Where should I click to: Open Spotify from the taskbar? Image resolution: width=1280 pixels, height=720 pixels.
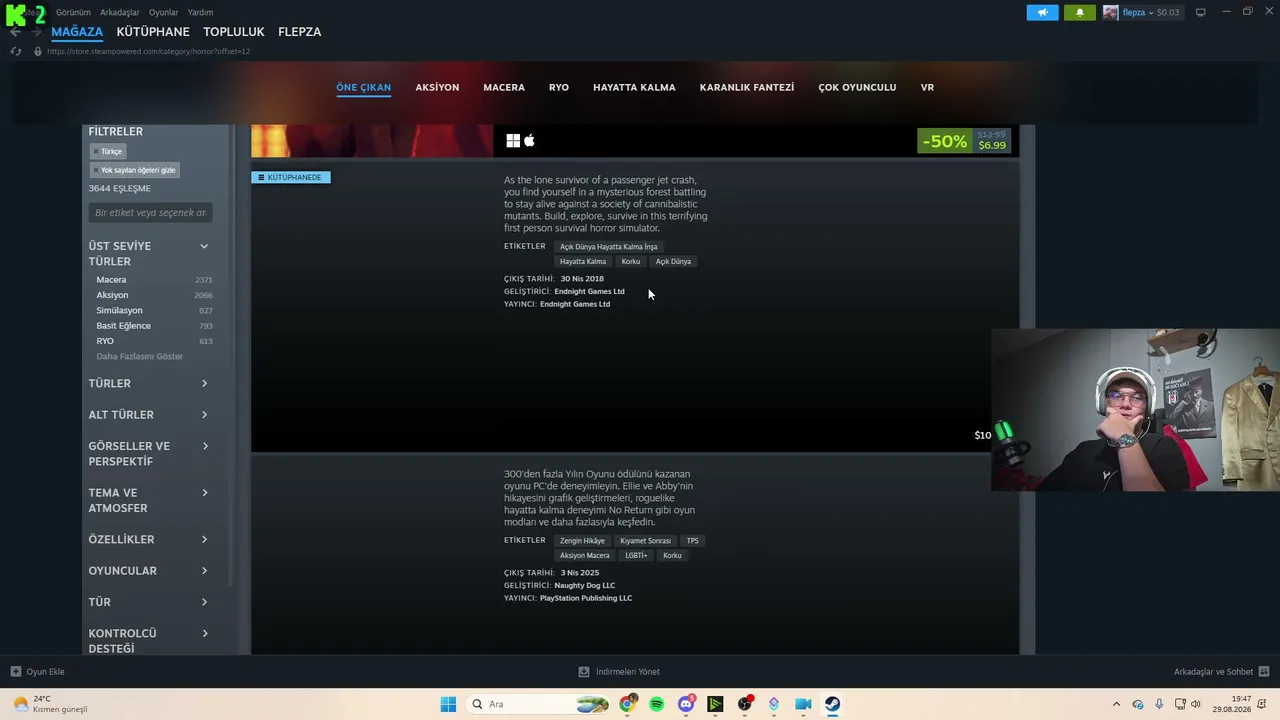click(x=656, y=704)
